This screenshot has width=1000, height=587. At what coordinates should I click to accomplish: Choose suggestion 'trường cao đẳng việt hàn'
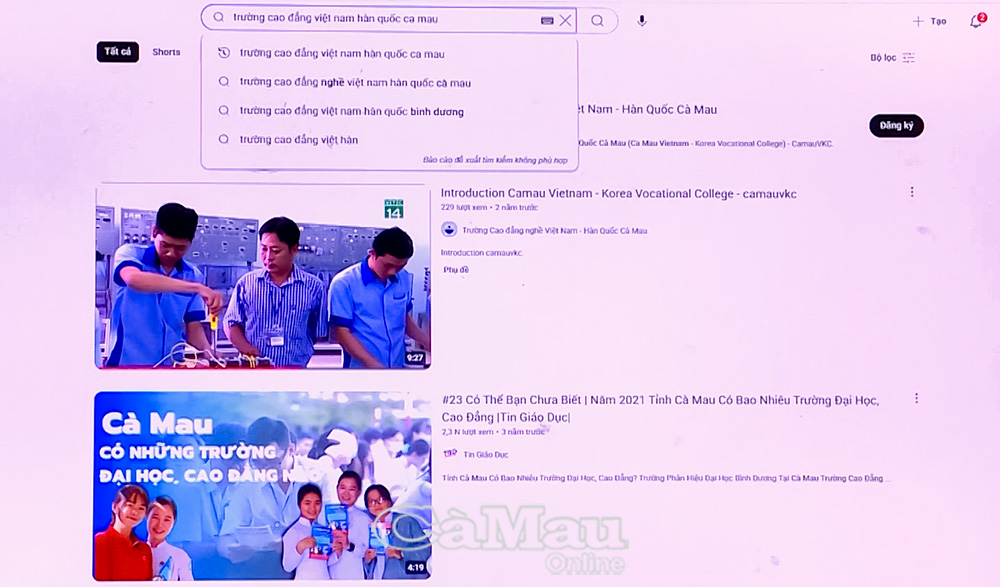pyautogui.click(x=390, y=139)
